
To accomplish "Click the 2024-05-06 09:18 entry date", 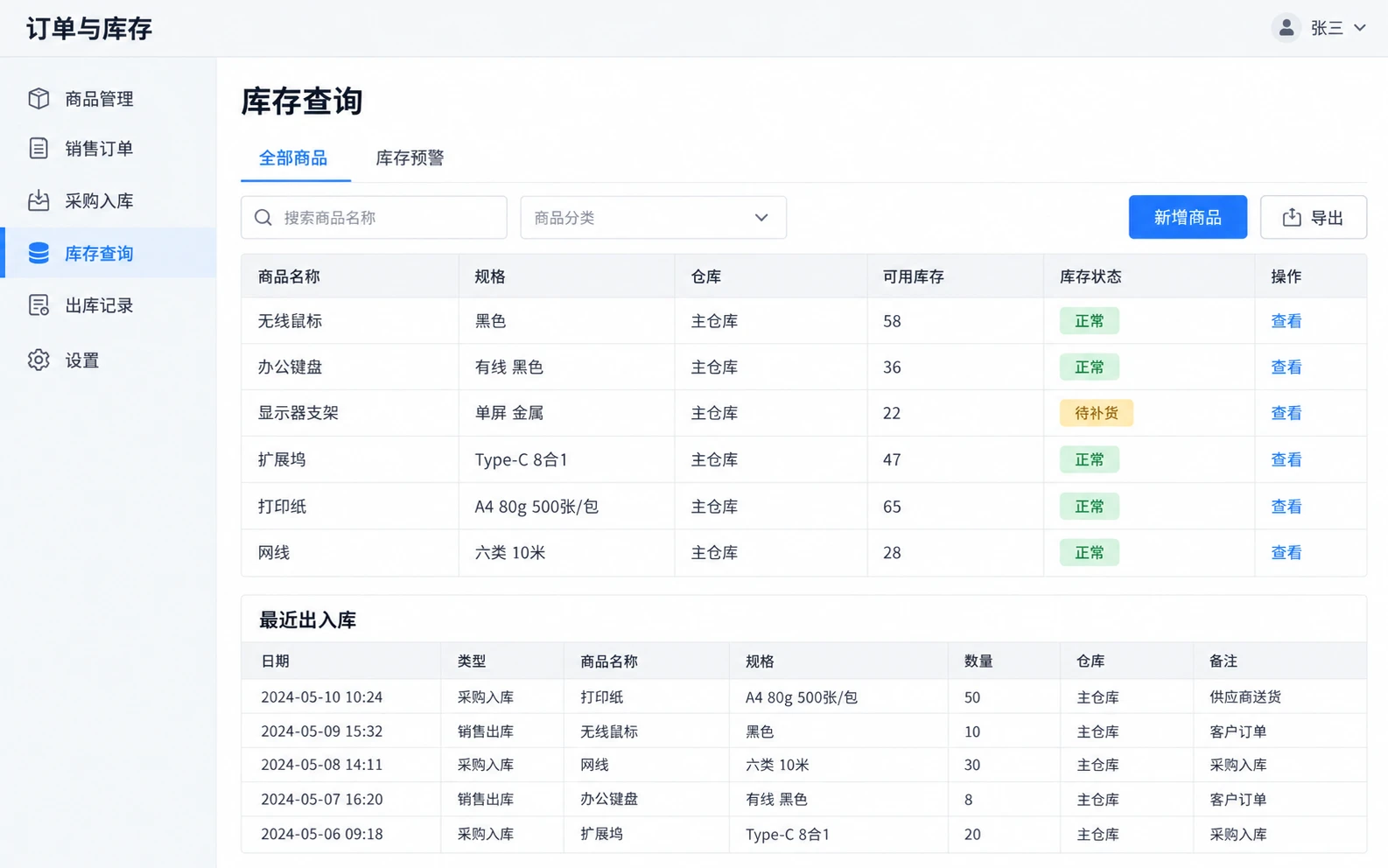I will 321,835.
